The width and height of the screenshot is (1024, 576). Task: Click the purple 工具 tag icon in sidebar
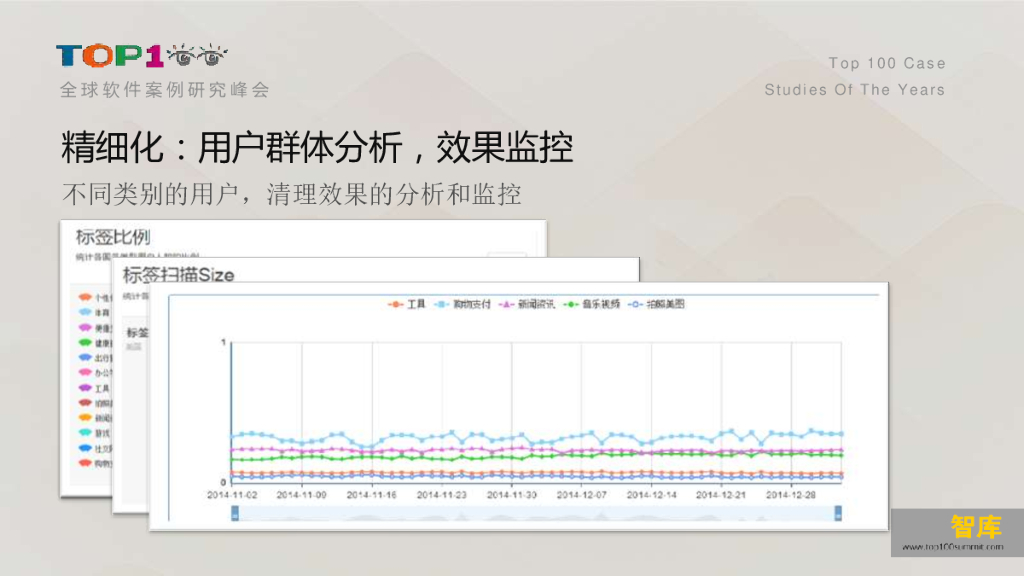tap(86, 388)
